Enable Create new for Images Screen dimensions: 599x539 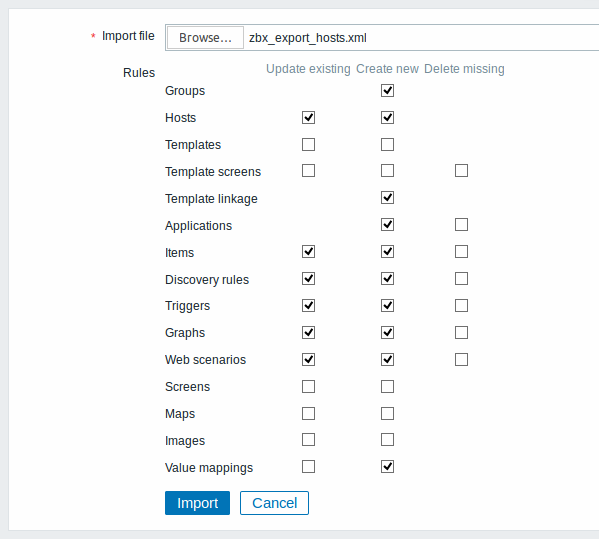(x=387, y=440)
